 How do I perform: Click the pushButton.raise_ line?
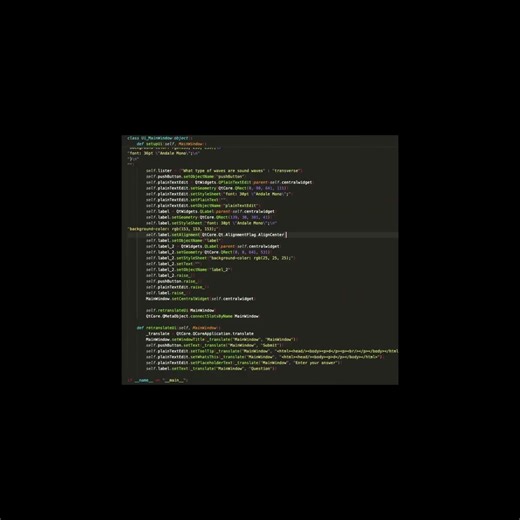(x=173, y=281)
